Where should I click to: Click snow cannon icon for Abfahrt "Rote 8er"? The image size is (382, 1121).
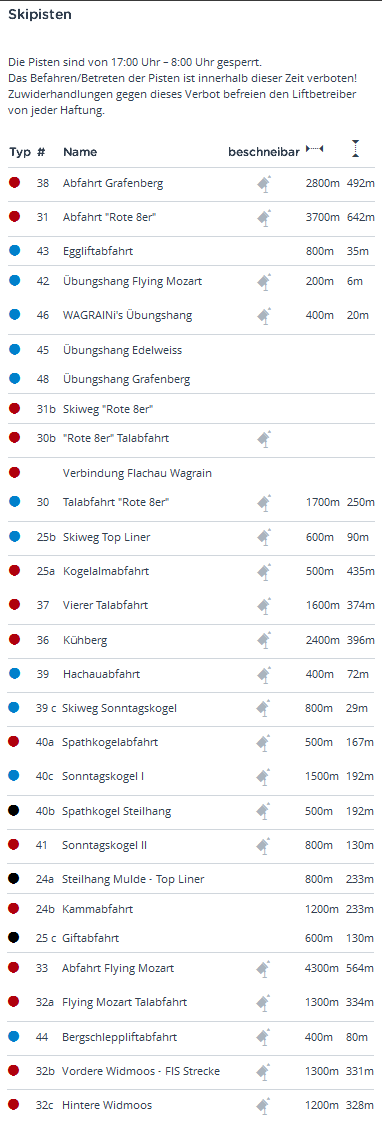tap(264, 217)
